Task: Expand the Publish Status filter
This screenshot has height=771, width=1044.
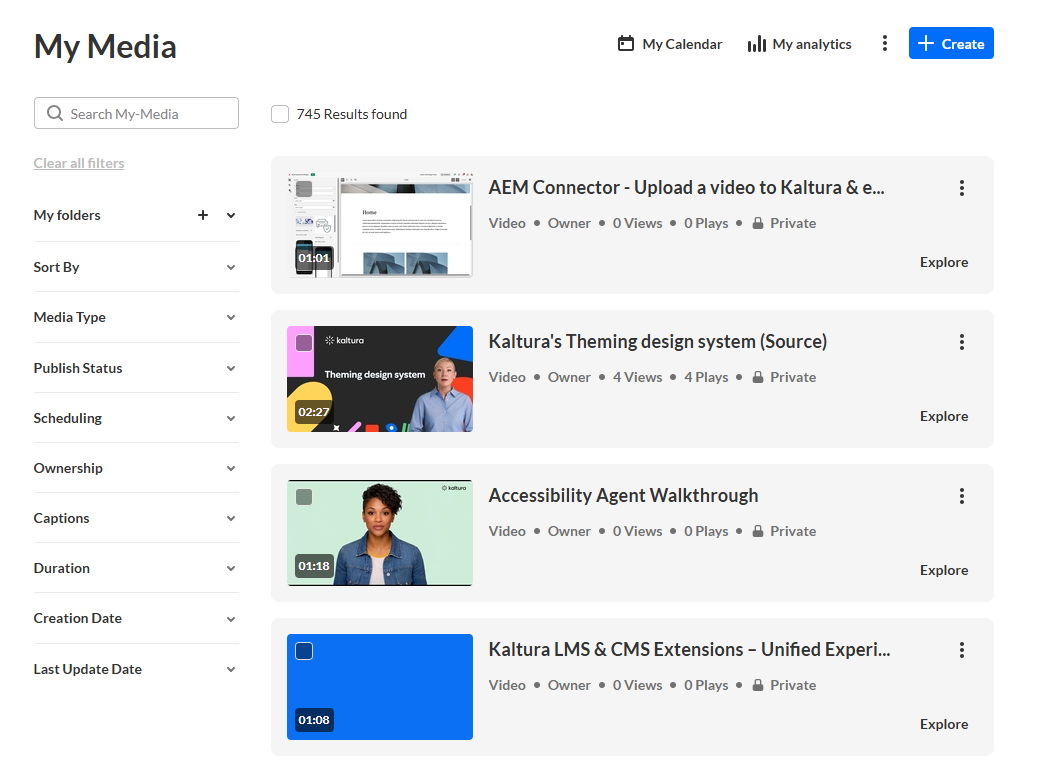Action: click(136, 368)
